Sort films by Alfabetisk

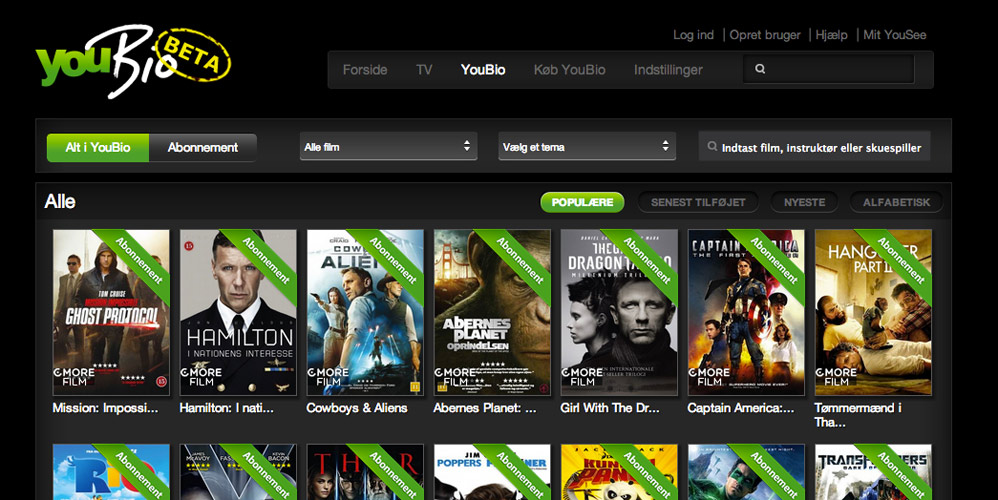click(896, 202)
